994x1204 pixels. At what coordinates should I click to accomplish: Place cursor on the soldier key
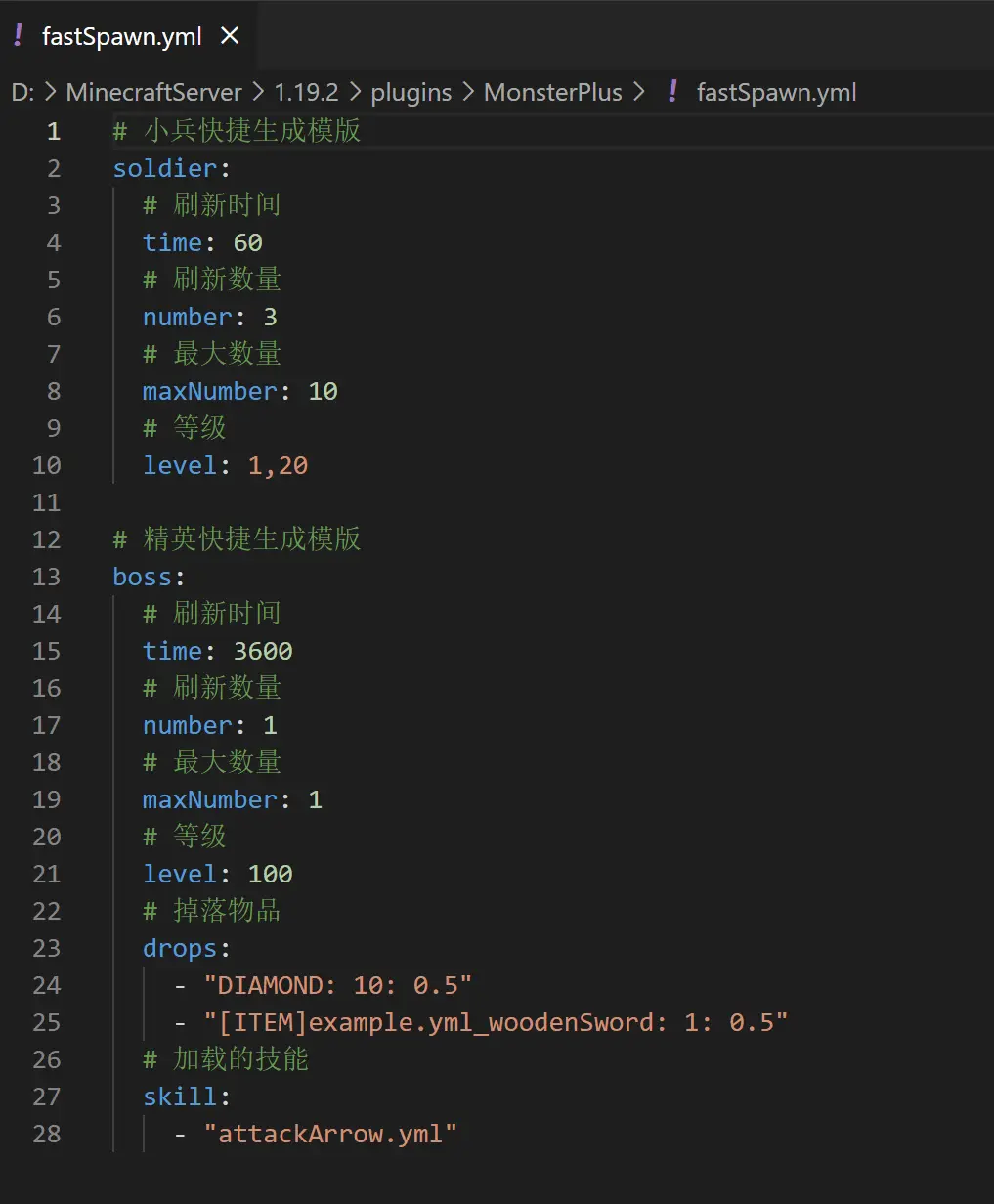coord(164,168)
